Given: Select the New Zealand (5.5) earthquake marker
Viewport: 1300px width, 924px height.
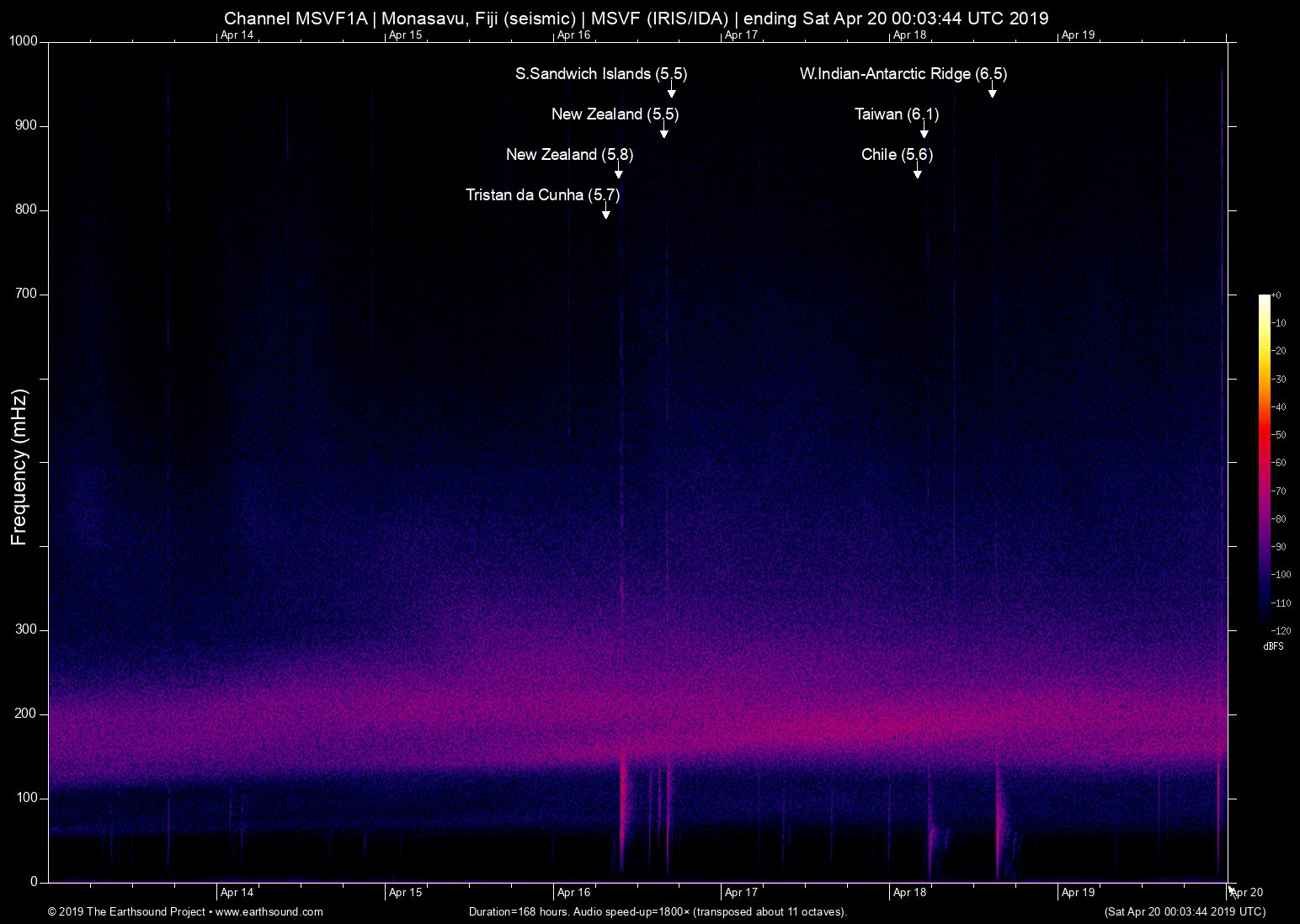Looking at the screenshot, I should pos(613,114).
